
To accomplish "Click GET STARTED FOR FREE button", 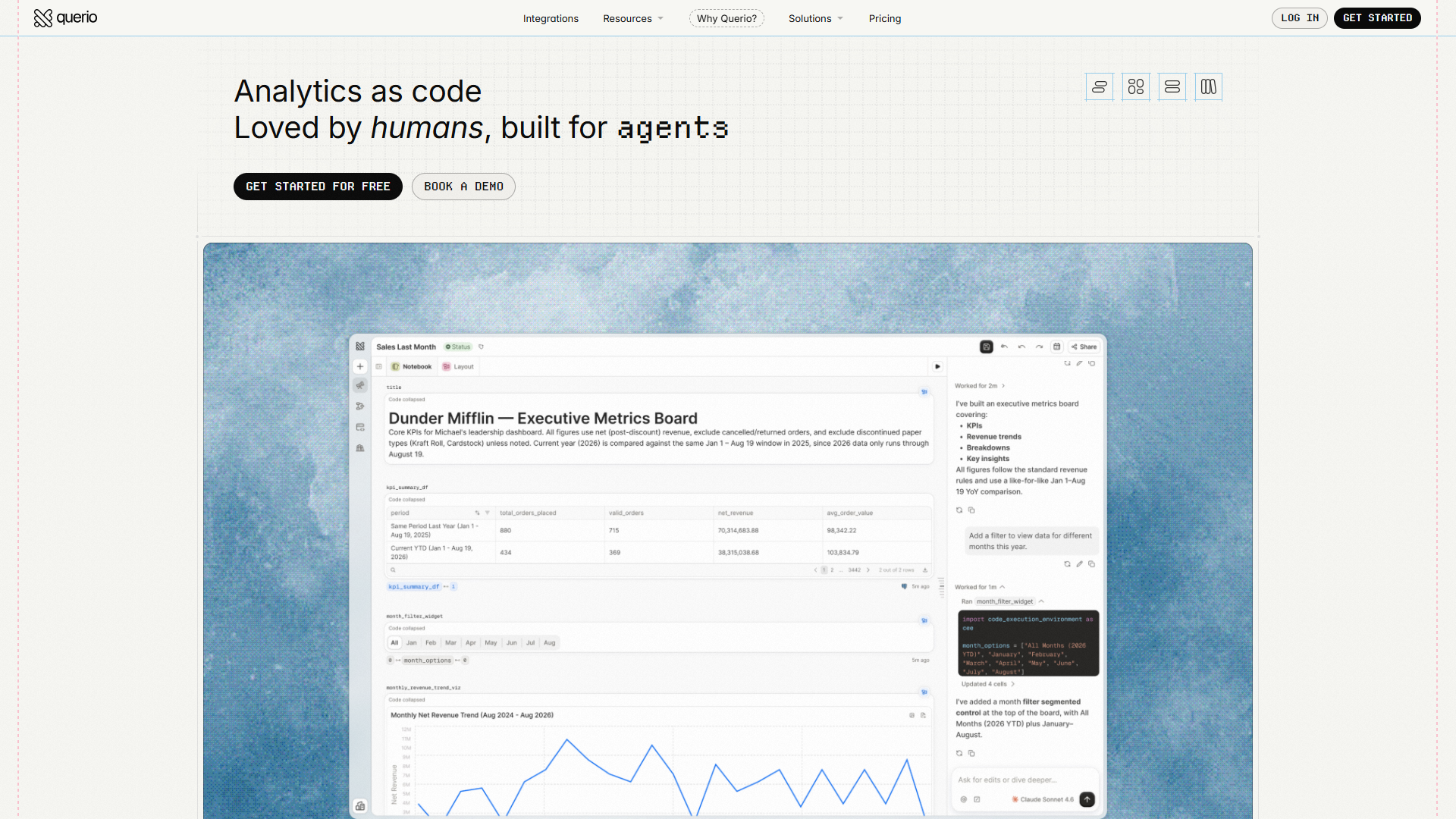I will tap(318, 187).
